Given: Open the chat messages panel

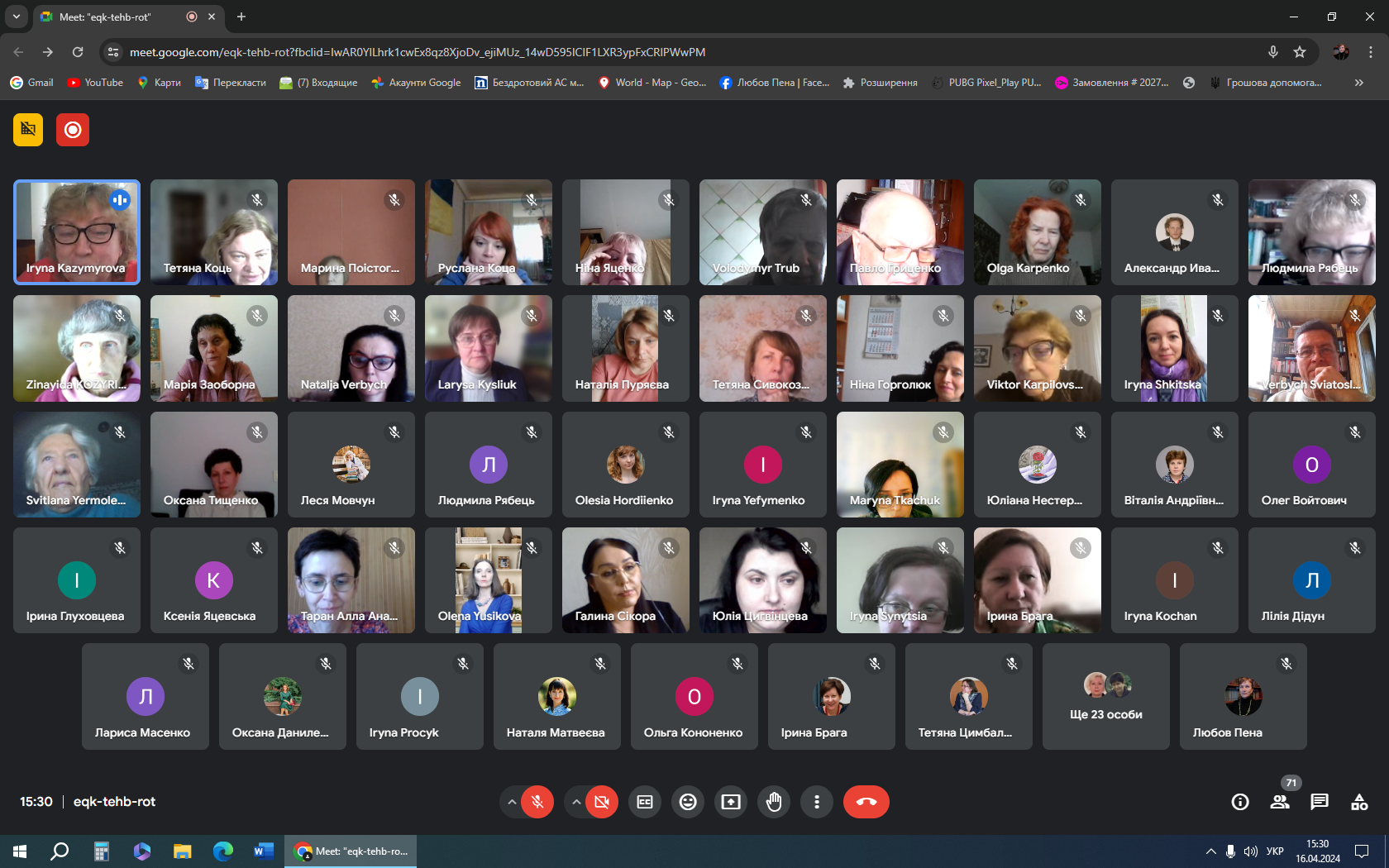Looking at the screenshot, I should tap(1320, 802).
